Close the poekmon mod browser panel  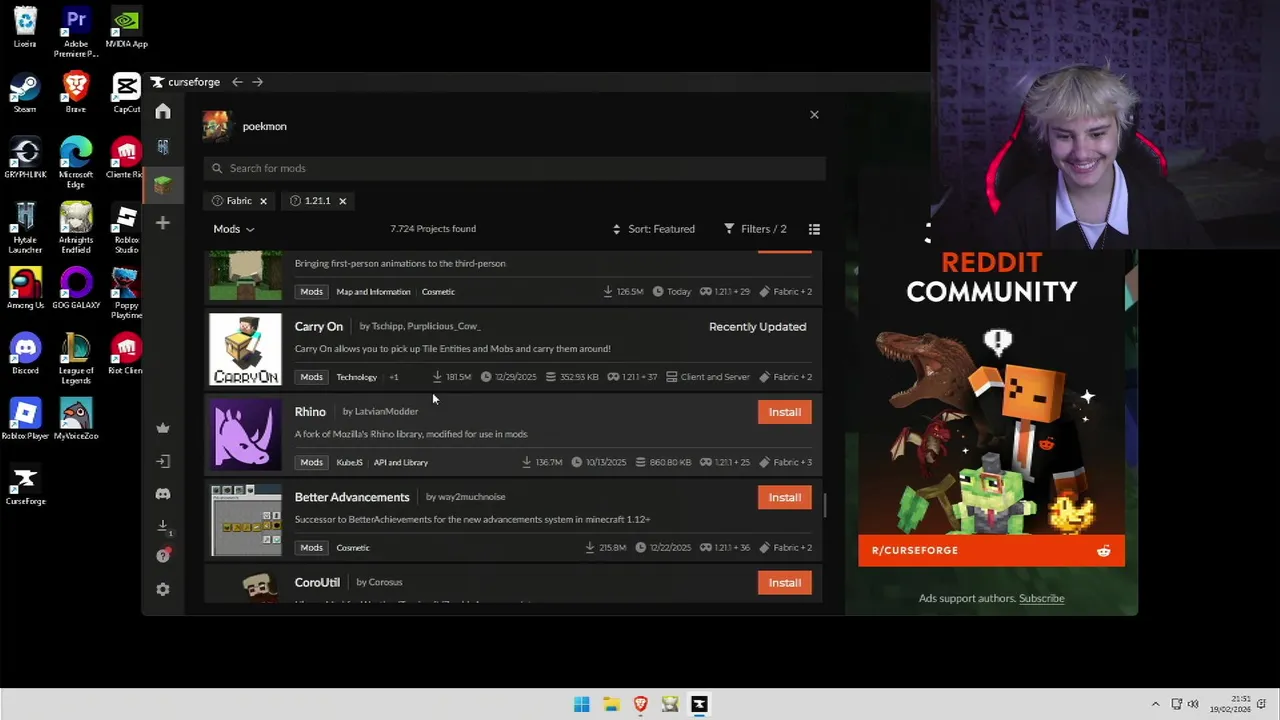[814, 115]
